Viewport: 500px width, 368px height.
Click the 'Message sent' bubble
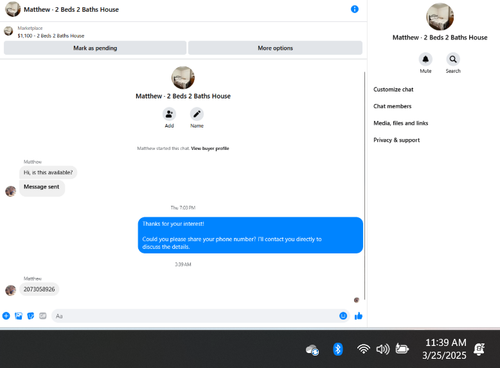click(42, 187)
